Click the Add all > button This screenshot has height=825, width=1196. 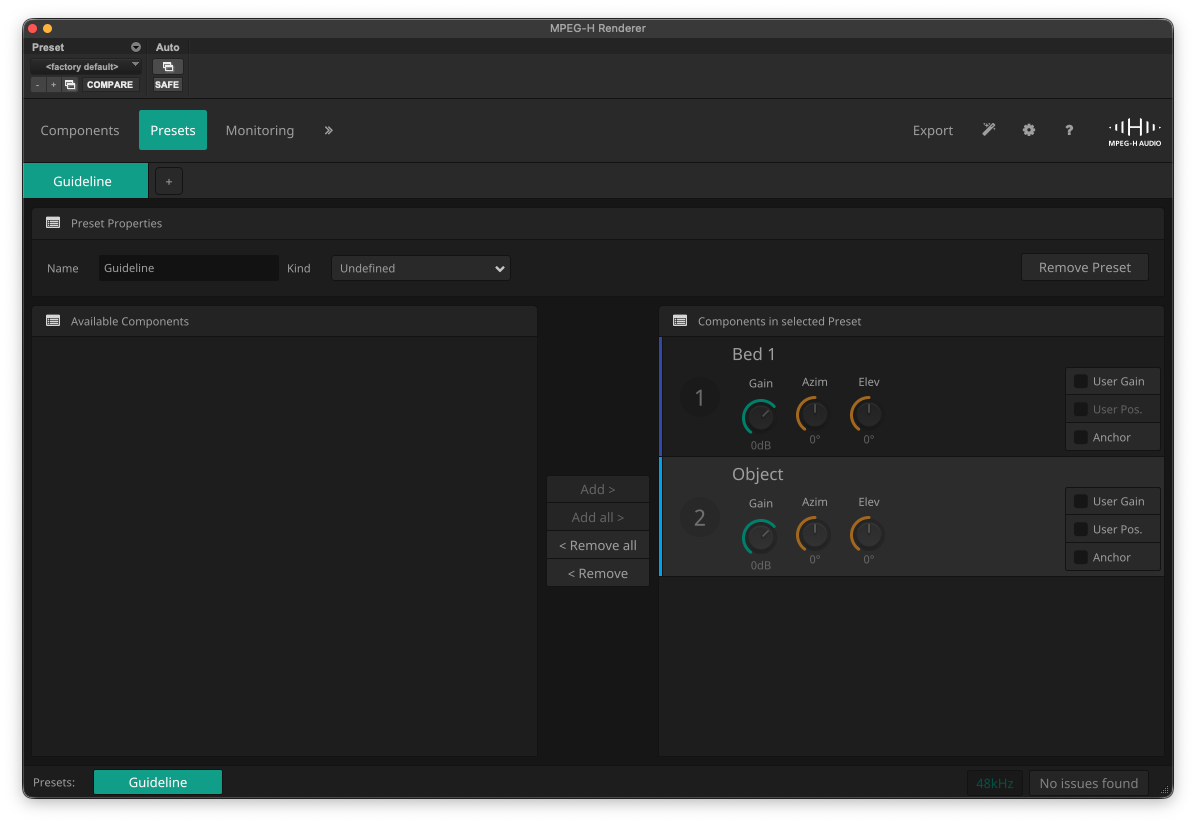(x=597, y=518)
